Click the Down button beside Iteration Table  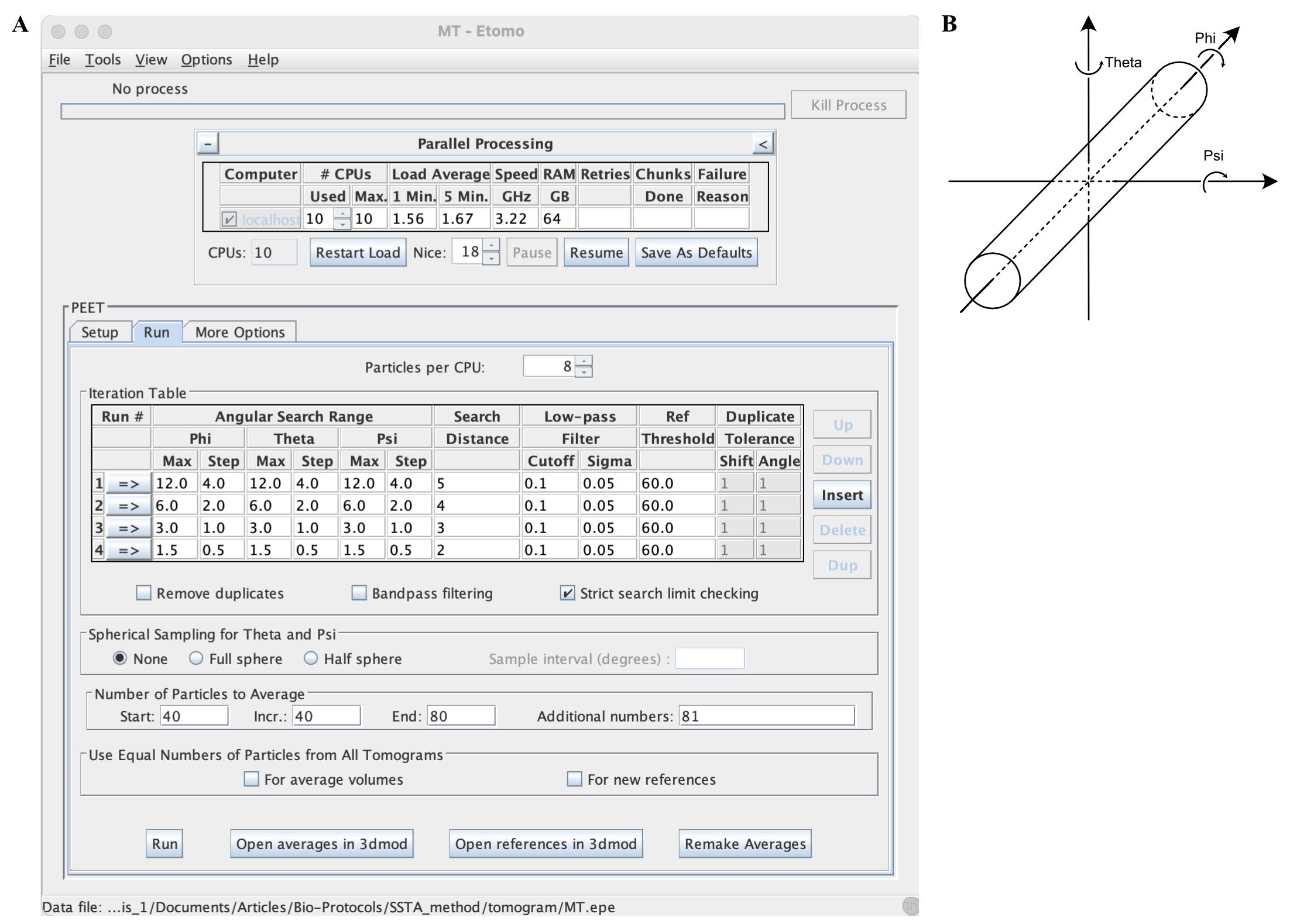pyautogui.click(x=842, y=459)
